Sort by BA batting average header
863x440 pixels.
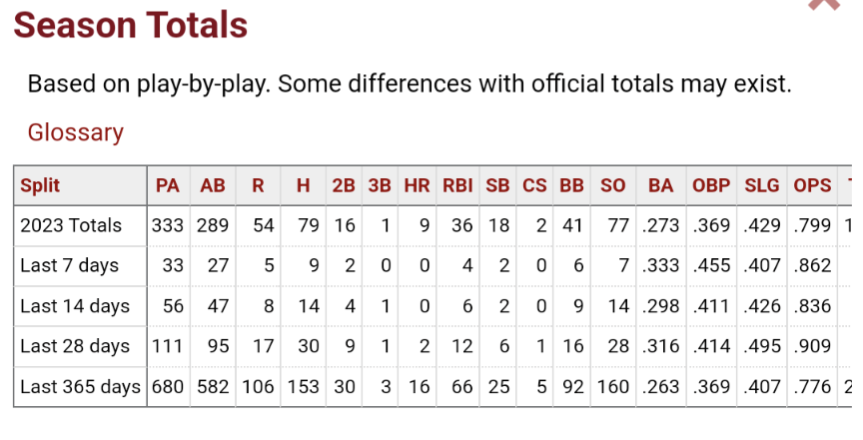tap(660, 185)
